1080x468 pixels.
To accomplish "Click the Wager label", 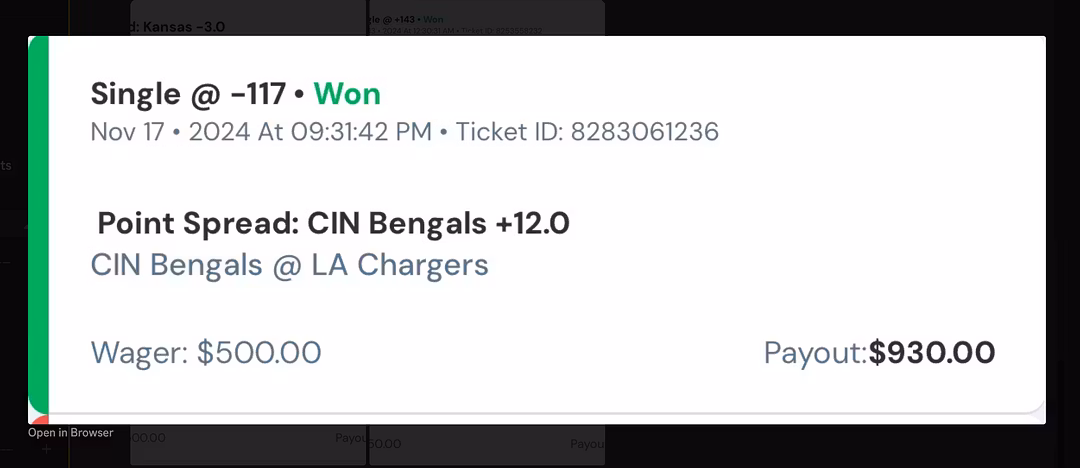I will (x=139, y=352).
